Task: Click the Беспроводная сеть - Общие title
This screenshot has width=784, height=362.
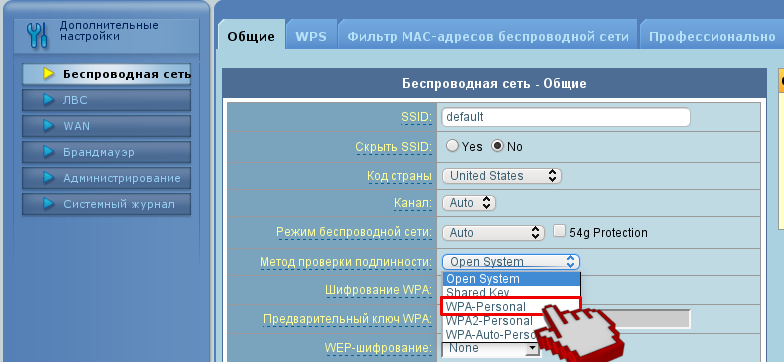Action: (x=494, y=84)
